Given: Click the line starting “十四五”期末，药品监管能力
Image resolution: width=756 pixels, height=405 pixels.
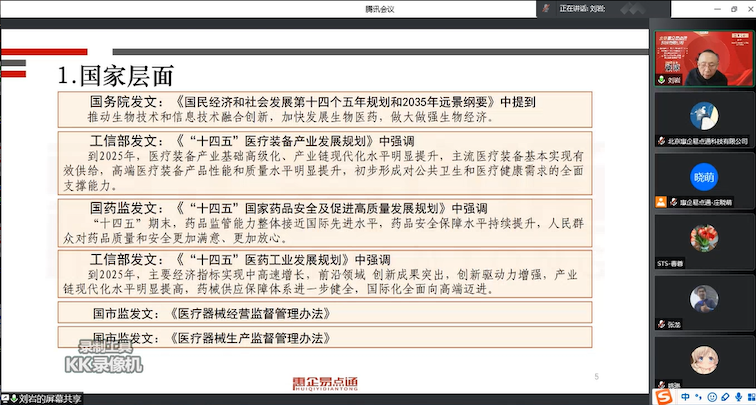Looking at the screenshot, I should [337, 223].
